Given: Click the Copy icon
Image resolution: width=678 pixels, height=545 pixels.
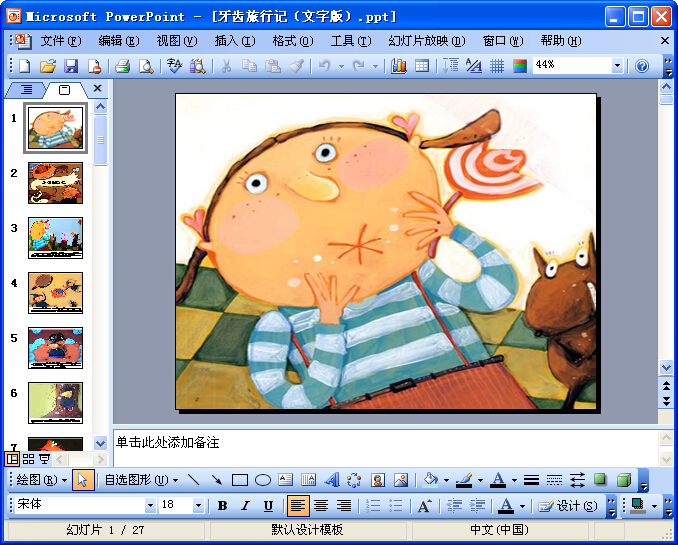Looking at the screenshot, I should pyautogui.click(x=249, y=66).
